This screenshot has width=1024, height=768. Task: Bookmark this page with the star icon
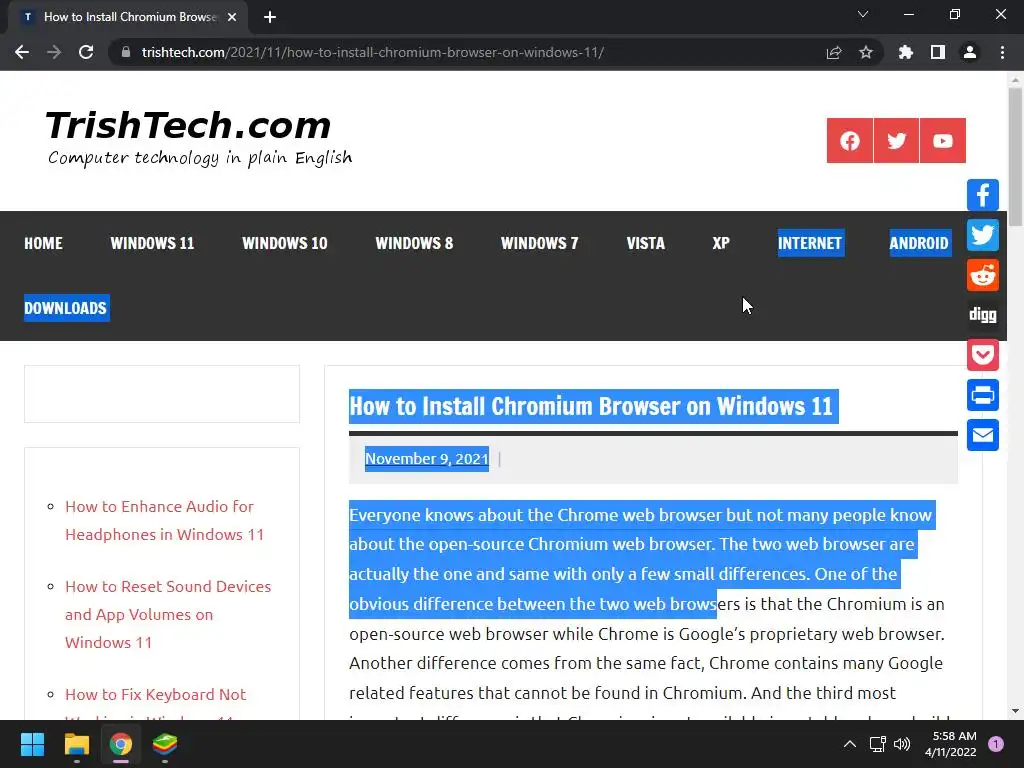tap(866, 52)
